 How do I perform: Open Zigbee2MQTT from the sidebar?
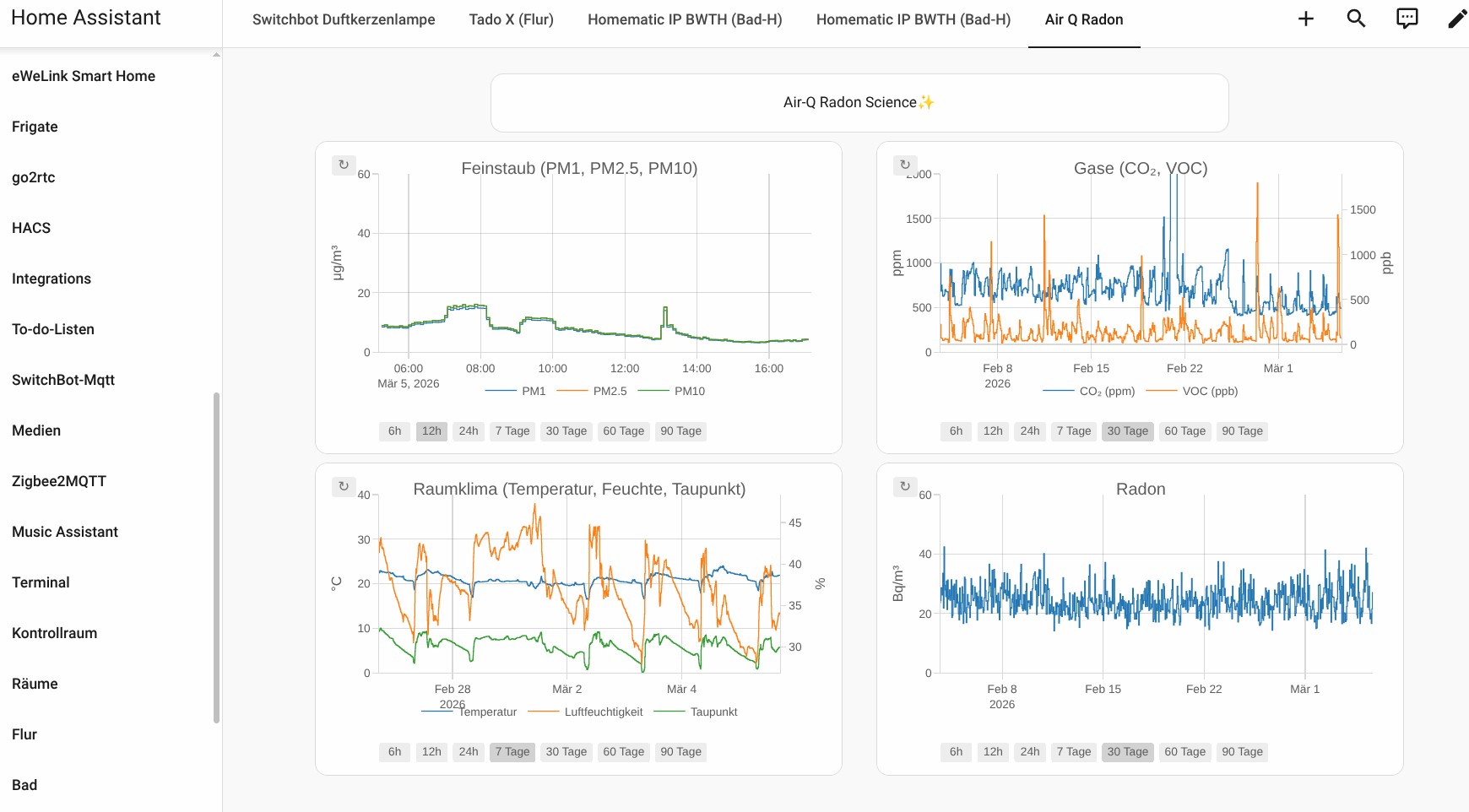click(59, 481)
